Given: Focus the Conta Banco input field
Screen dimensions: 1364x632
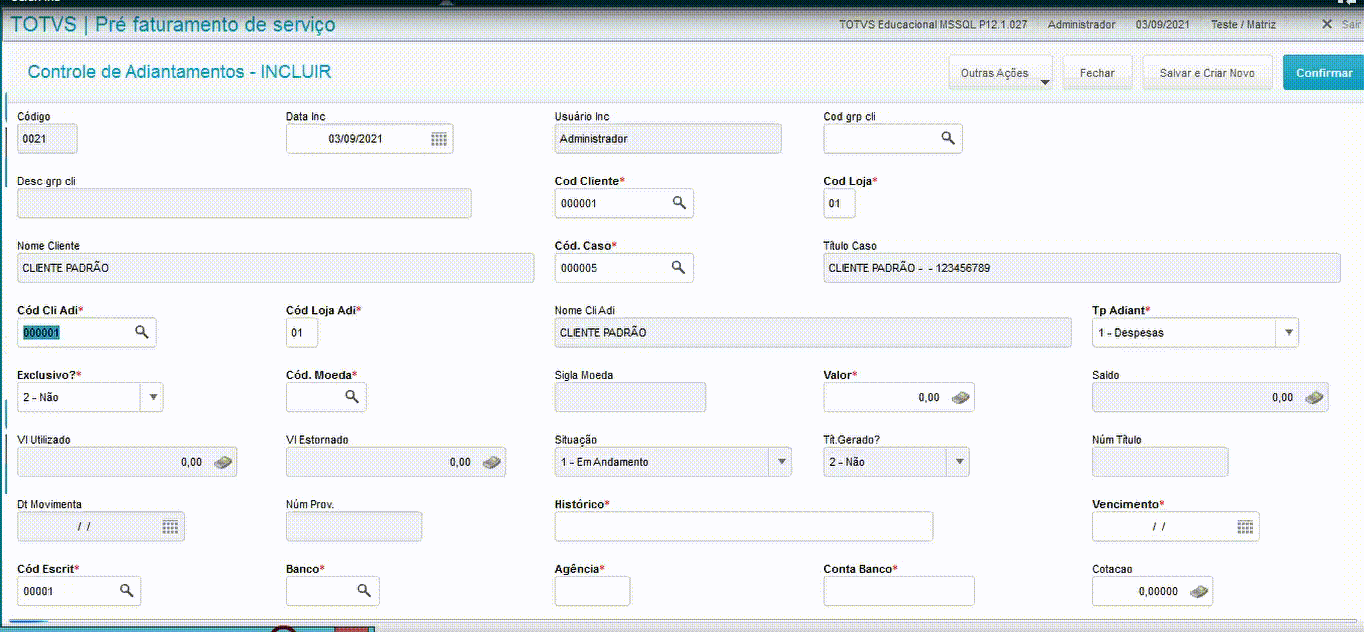Looking at the screenshot, I should (899, 591).
